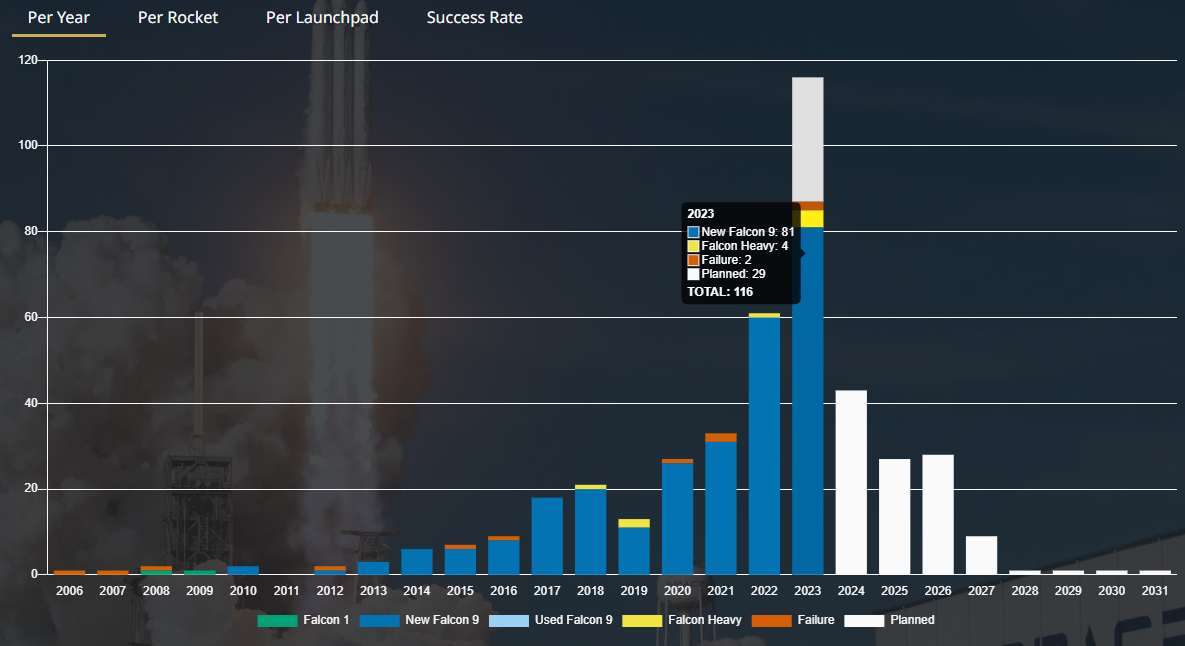This screenshot has width=1185, height=646.
Task: Switch to the Per Rocket tab
Action: pos(178,17)
